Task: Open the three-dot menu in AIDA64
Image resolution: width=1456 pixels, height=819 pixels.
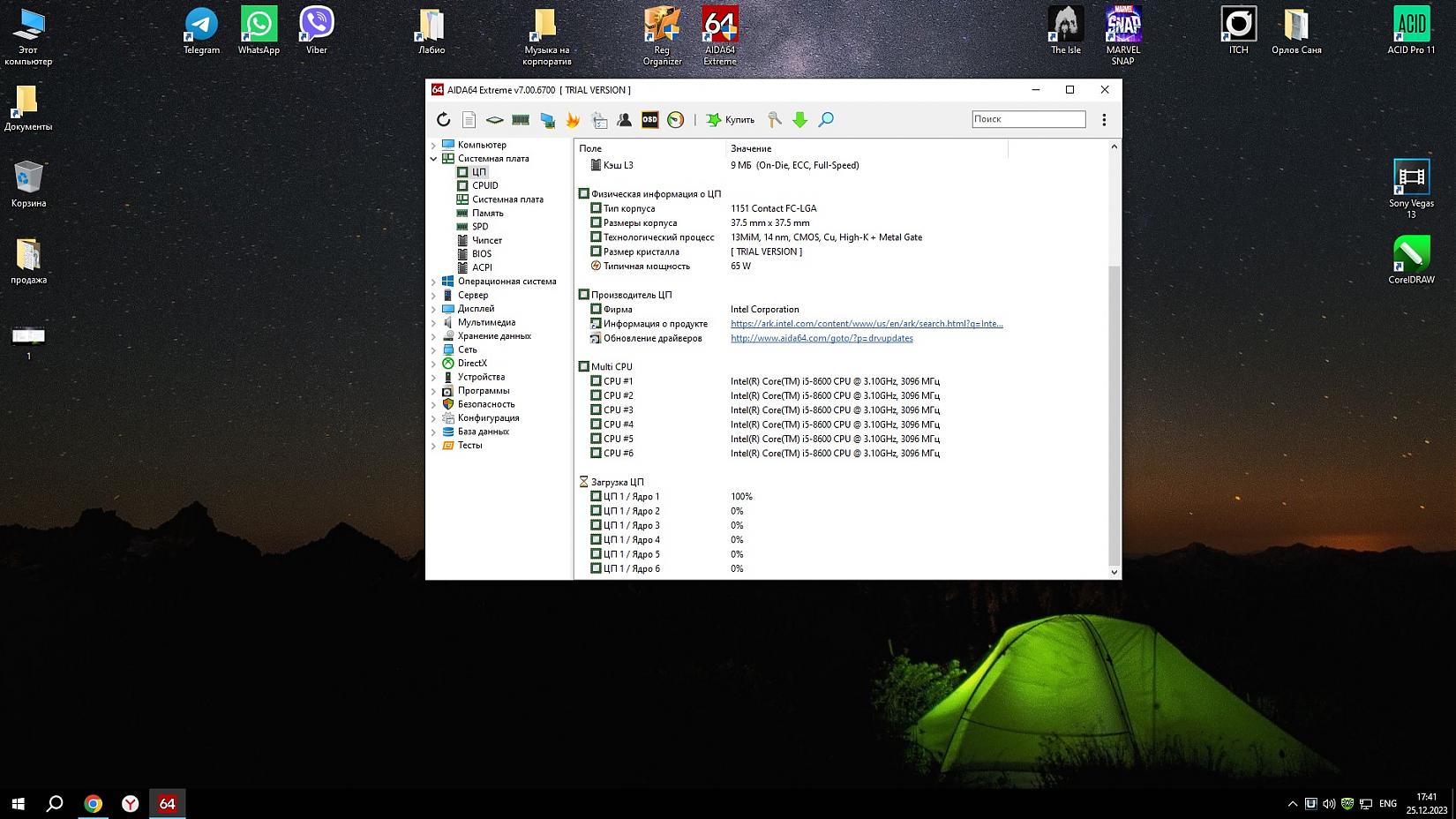Action: (1104, 120)
